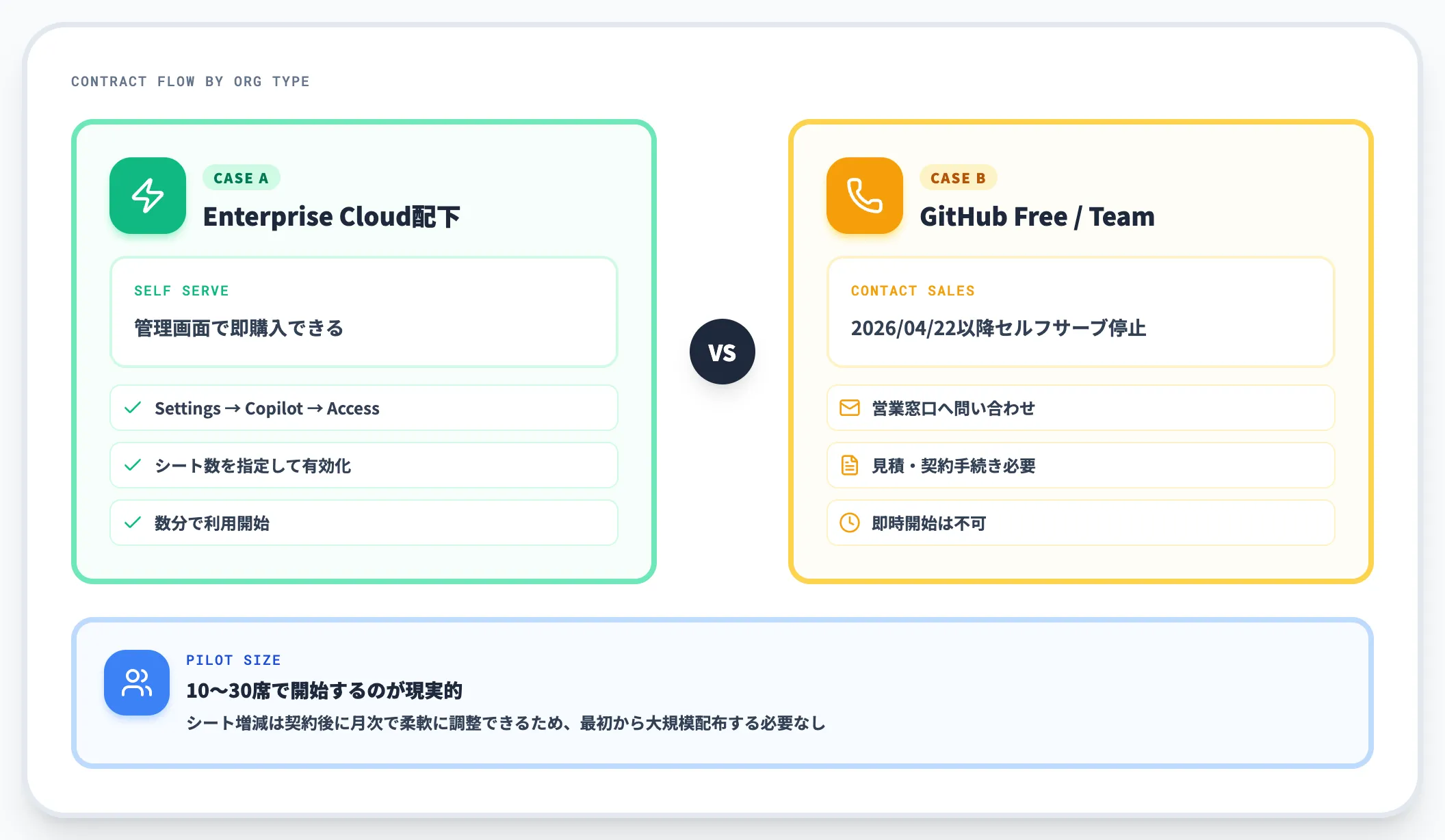Click the orange phone icon
The image size is (1445, 840).
pyautogui.click(x=865, y=196)
